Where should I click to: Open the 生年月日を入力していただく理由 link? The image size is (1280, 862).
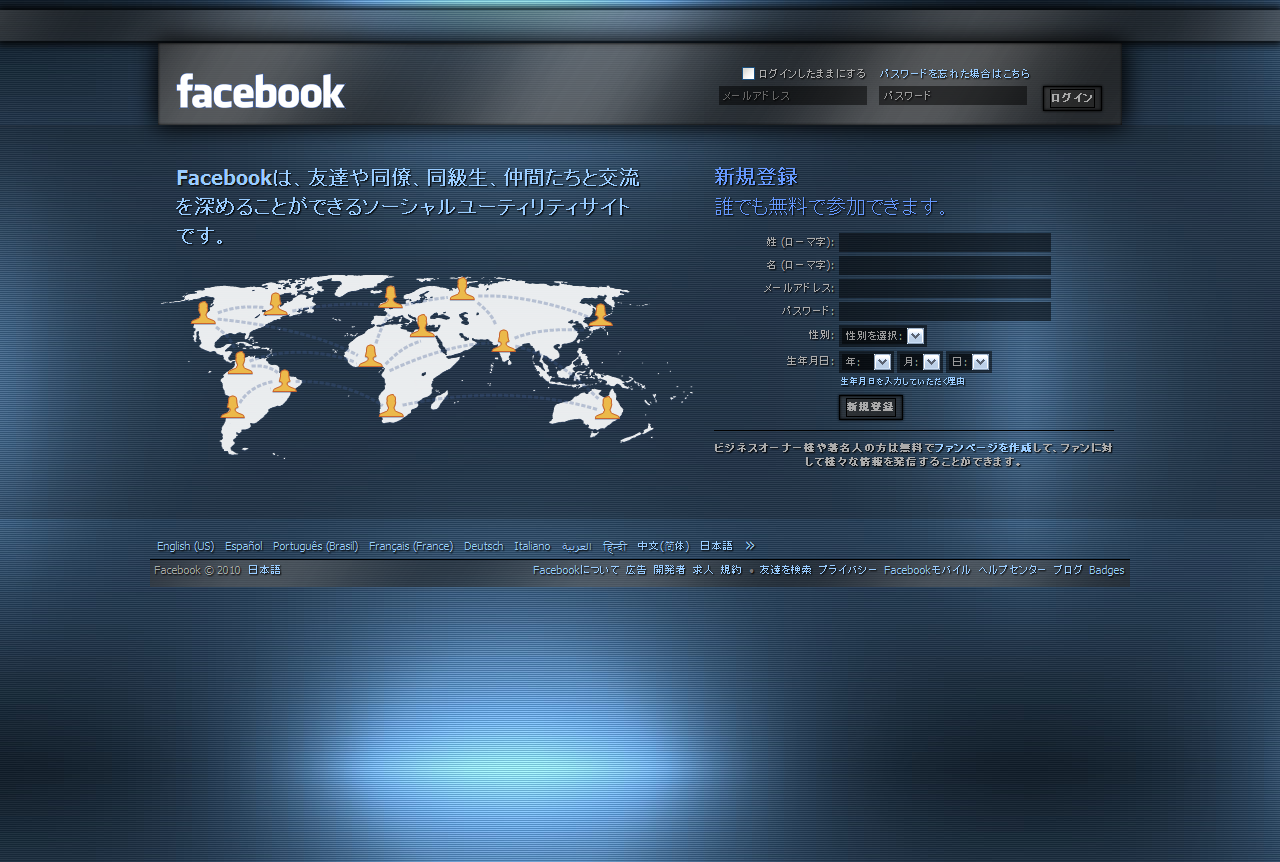[902, 381]
